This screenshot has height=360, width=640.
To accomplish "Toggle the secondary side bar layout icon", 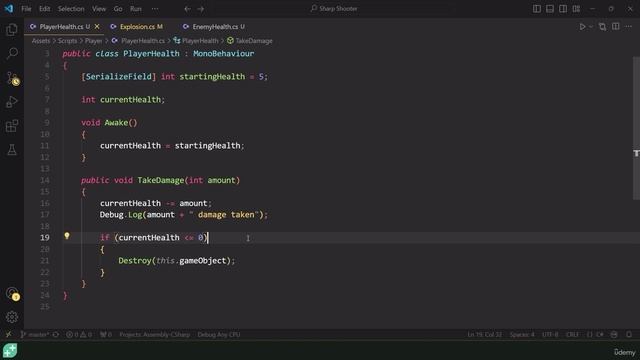I will coord(563,9).
